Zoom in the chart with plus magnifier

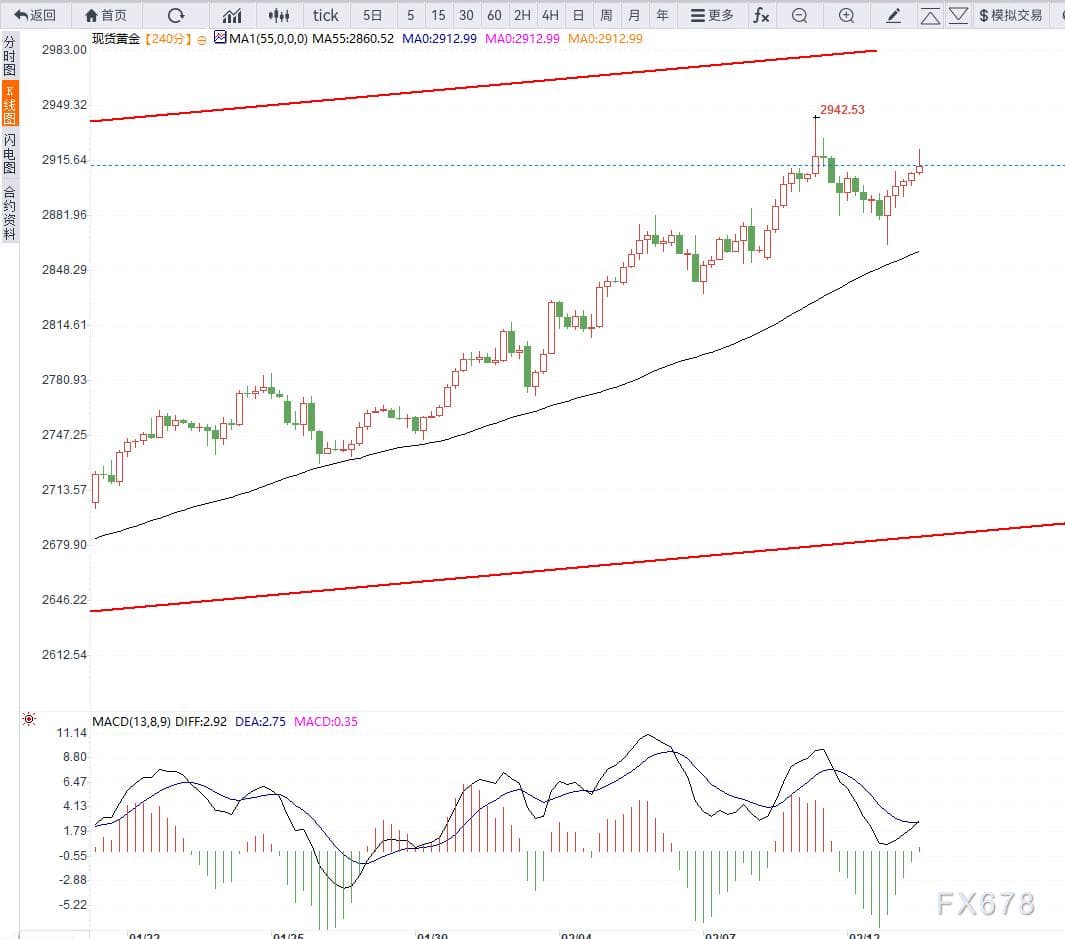(846, 15)
